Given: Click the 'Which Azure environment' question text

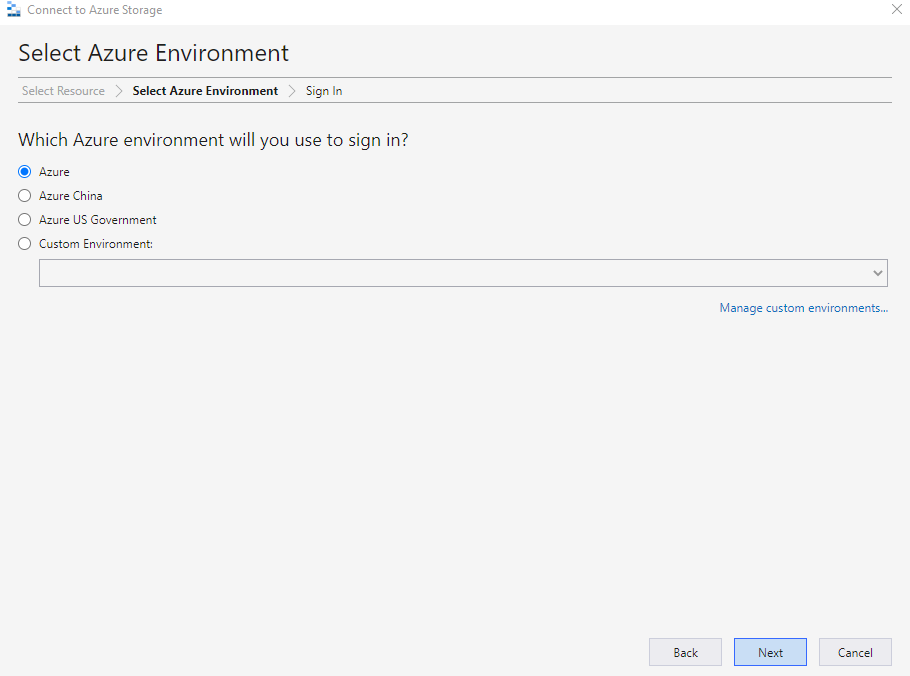Looking at the screenshot, I should pyautogui.click(x=213, y=140).
